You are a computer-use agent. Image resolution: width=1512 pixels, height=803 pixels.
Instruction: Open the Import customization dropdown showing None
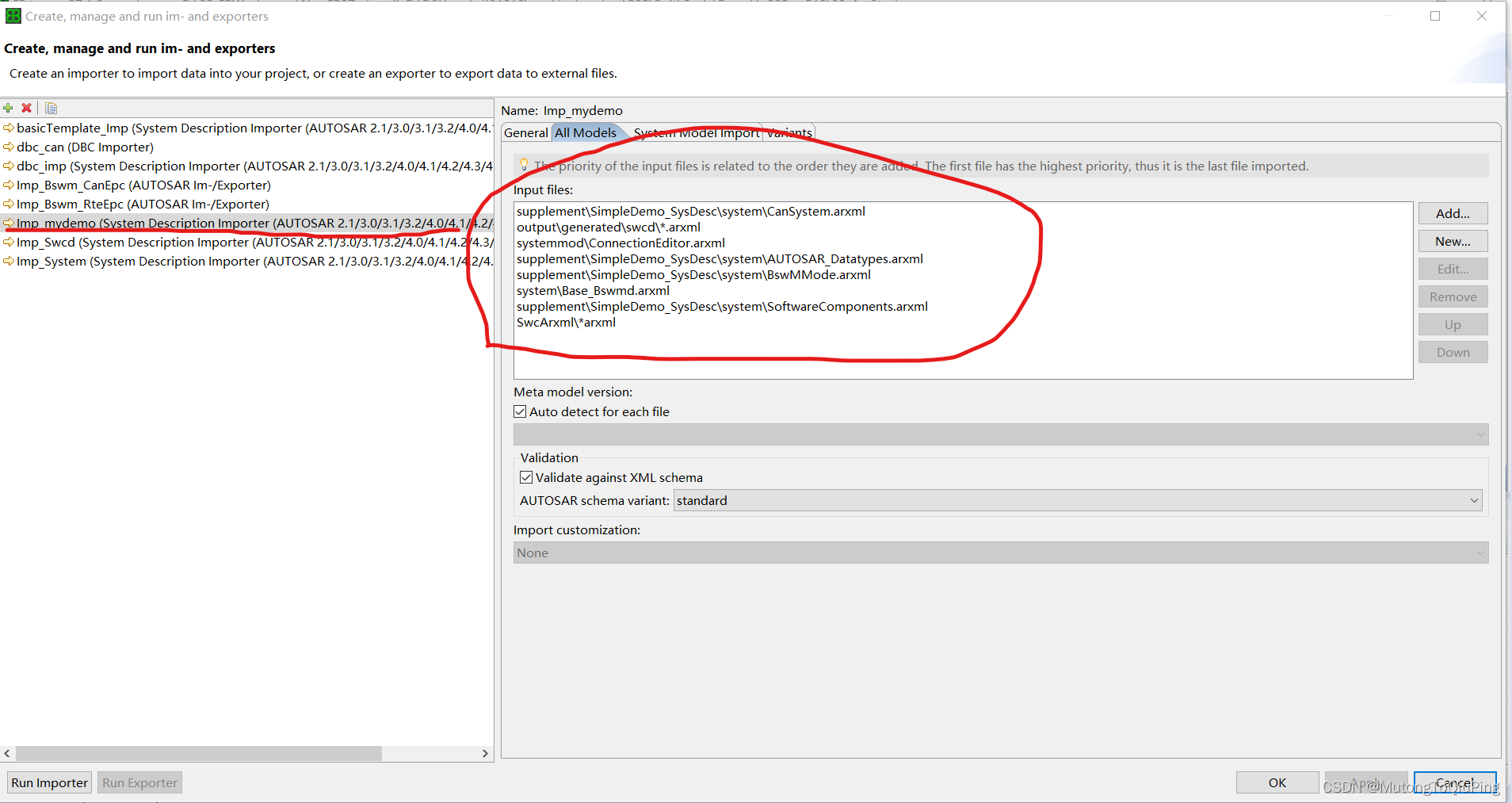click(x=1480, y=552)
